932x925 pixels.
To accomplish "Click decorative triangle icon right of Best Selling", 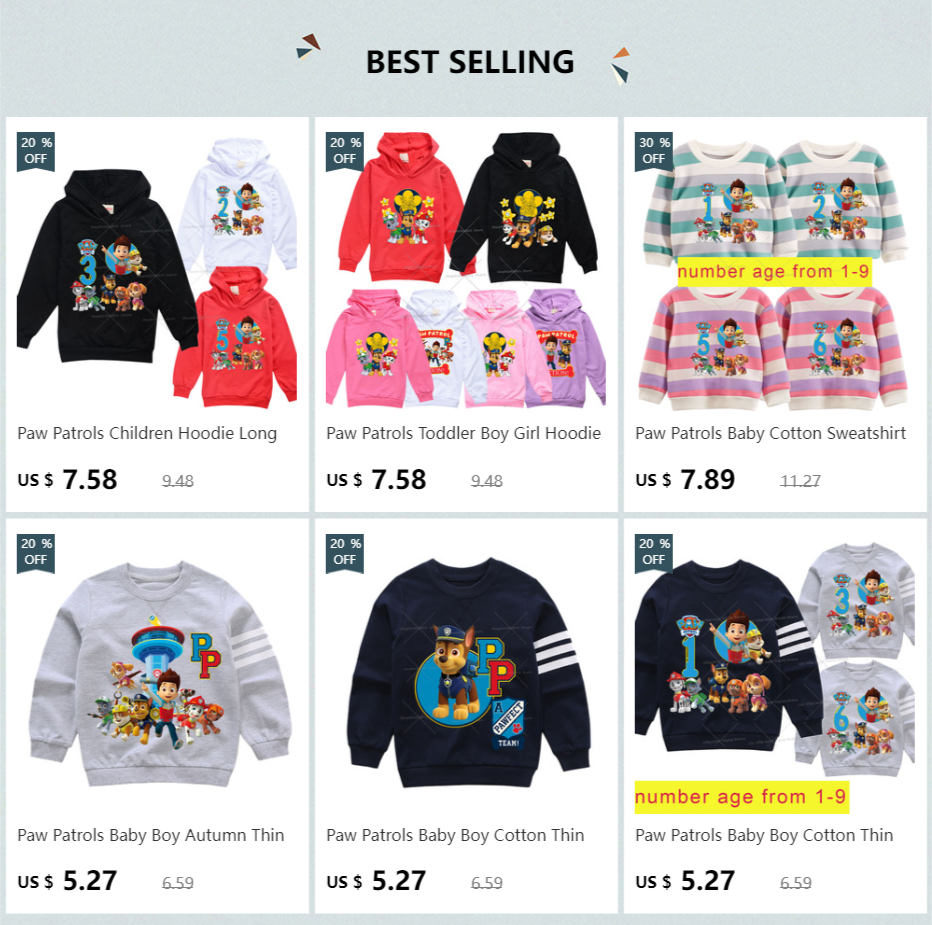I will coord(621,65).
